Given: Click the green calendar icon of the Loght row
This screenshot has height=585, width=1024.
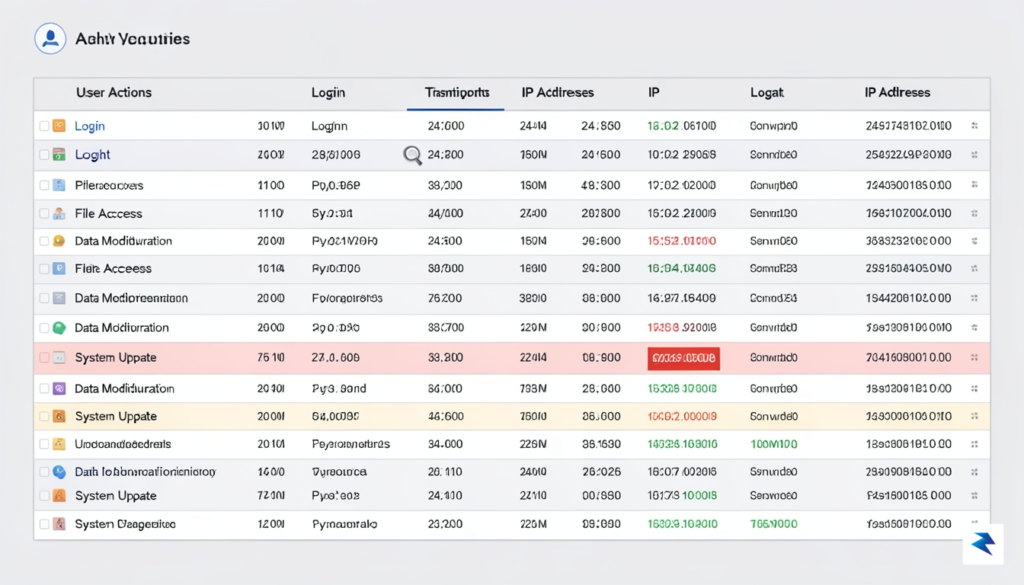Looking at the screenshot, I should coord(59,155).
